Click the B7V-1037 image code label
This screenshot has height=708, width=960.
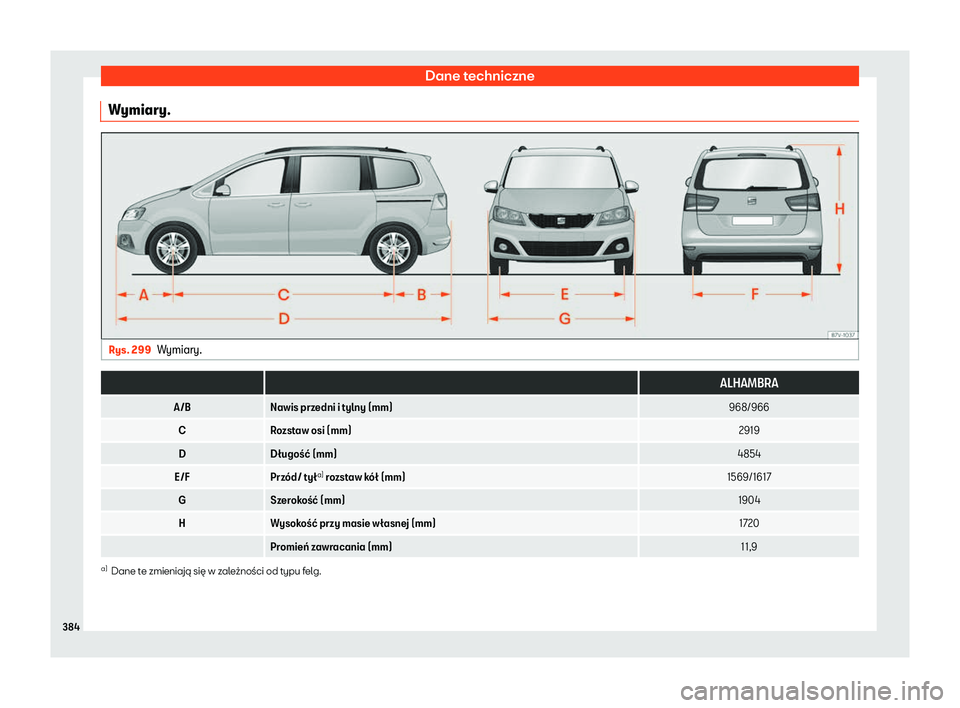pyautogui.click(x=842, y=335)
